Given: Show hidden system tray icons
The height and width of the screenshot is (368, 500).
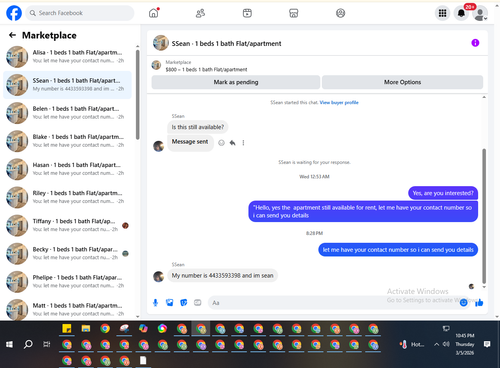Looking at the screenshot, I should (436, 344).
